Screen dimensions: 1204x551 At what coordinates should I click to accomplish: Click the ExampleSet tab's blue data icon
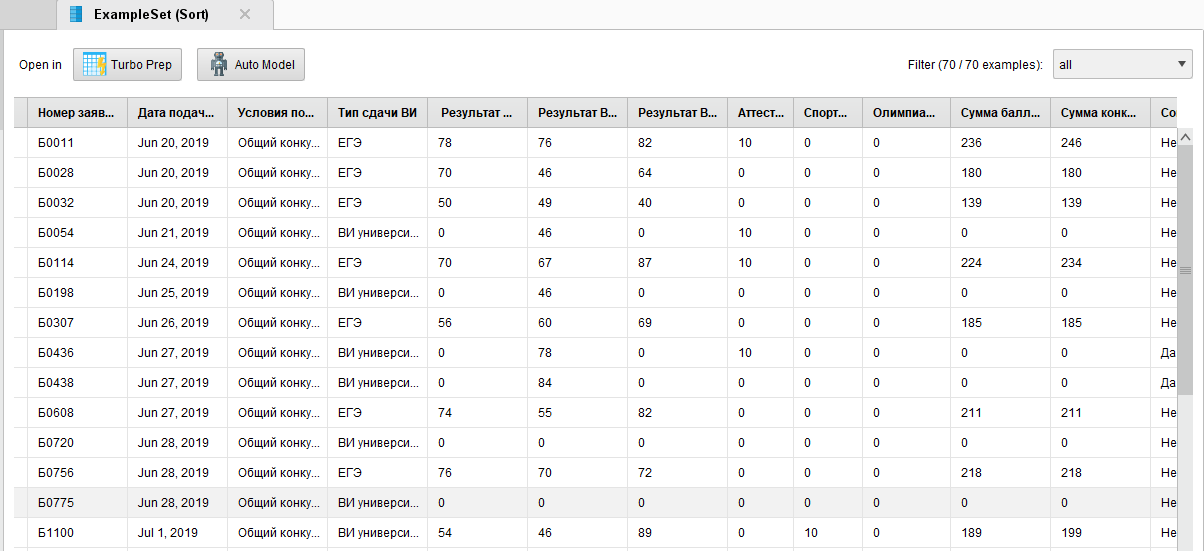(76, 14)
